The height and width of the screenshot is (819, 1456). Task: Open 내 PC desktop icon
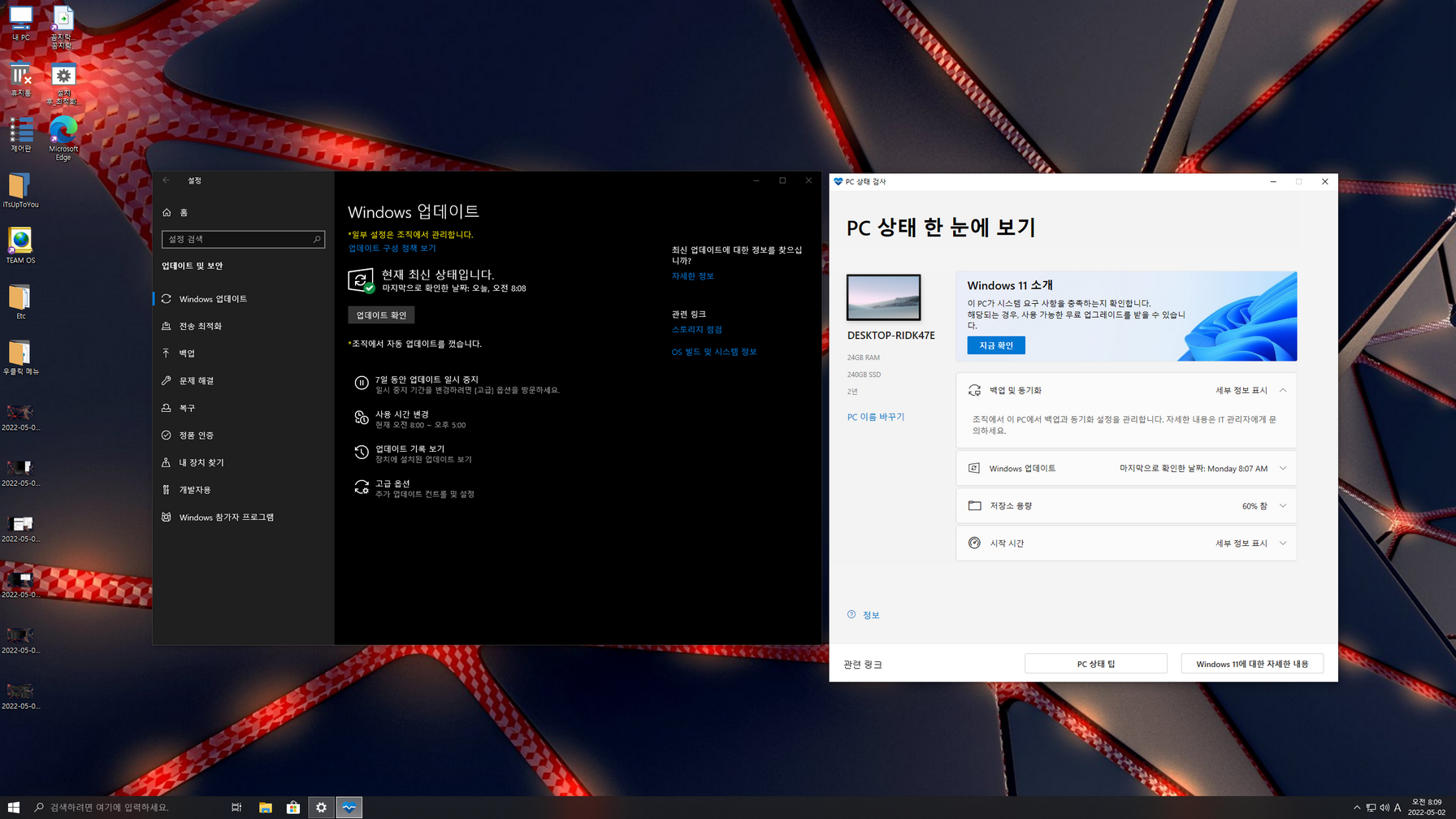pyautogui.click(x=20, y=23)
